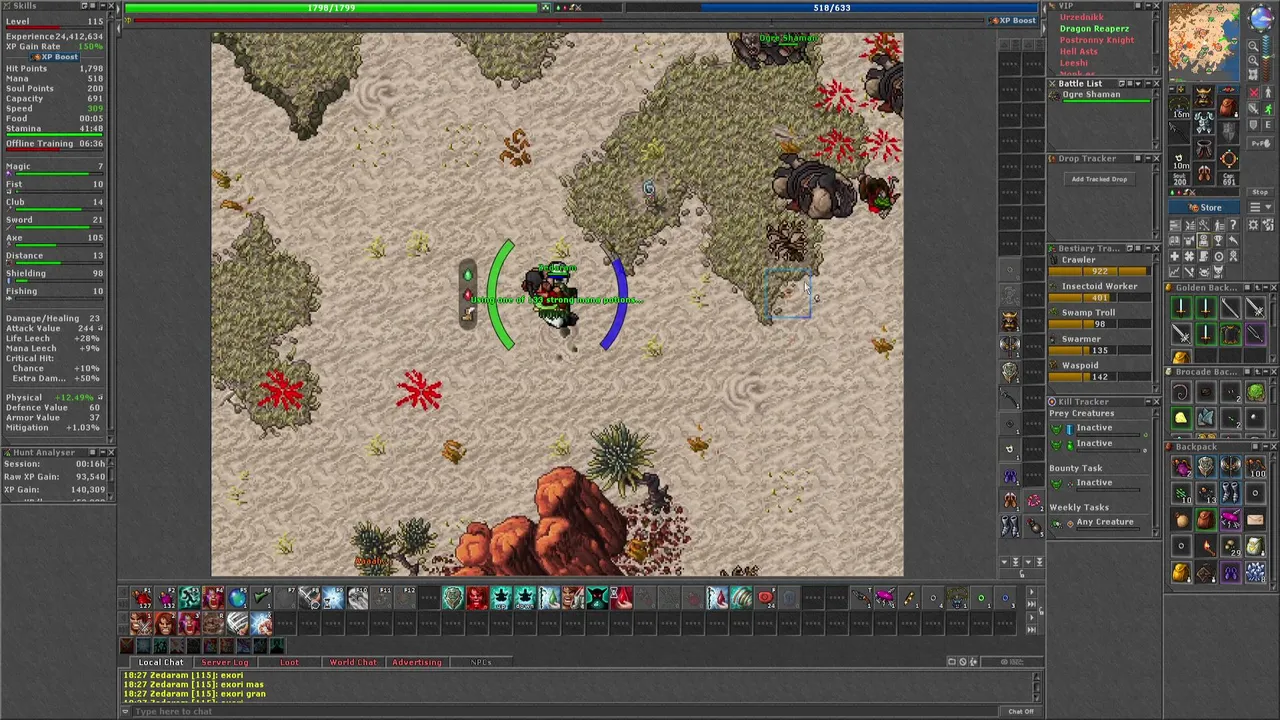The image size is (1280, 720).
Task: Toggle offensive combat mode red X
Action: coord(1254,92)
